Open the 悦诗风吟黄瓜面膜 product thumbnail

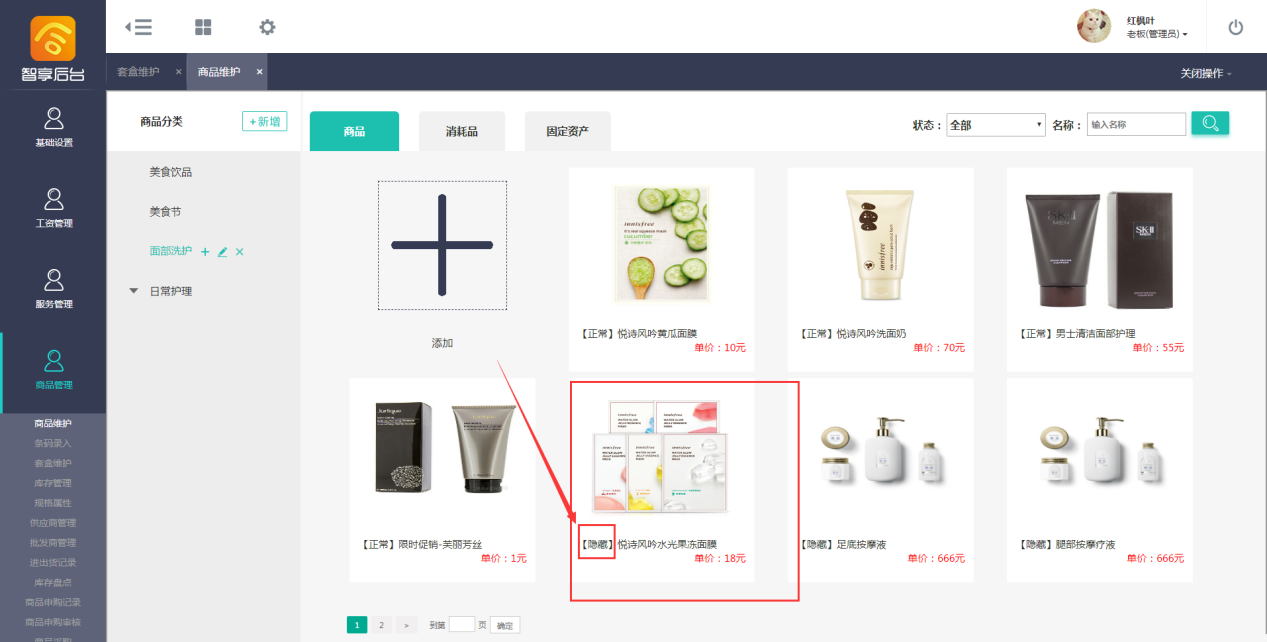pos(661,247)
